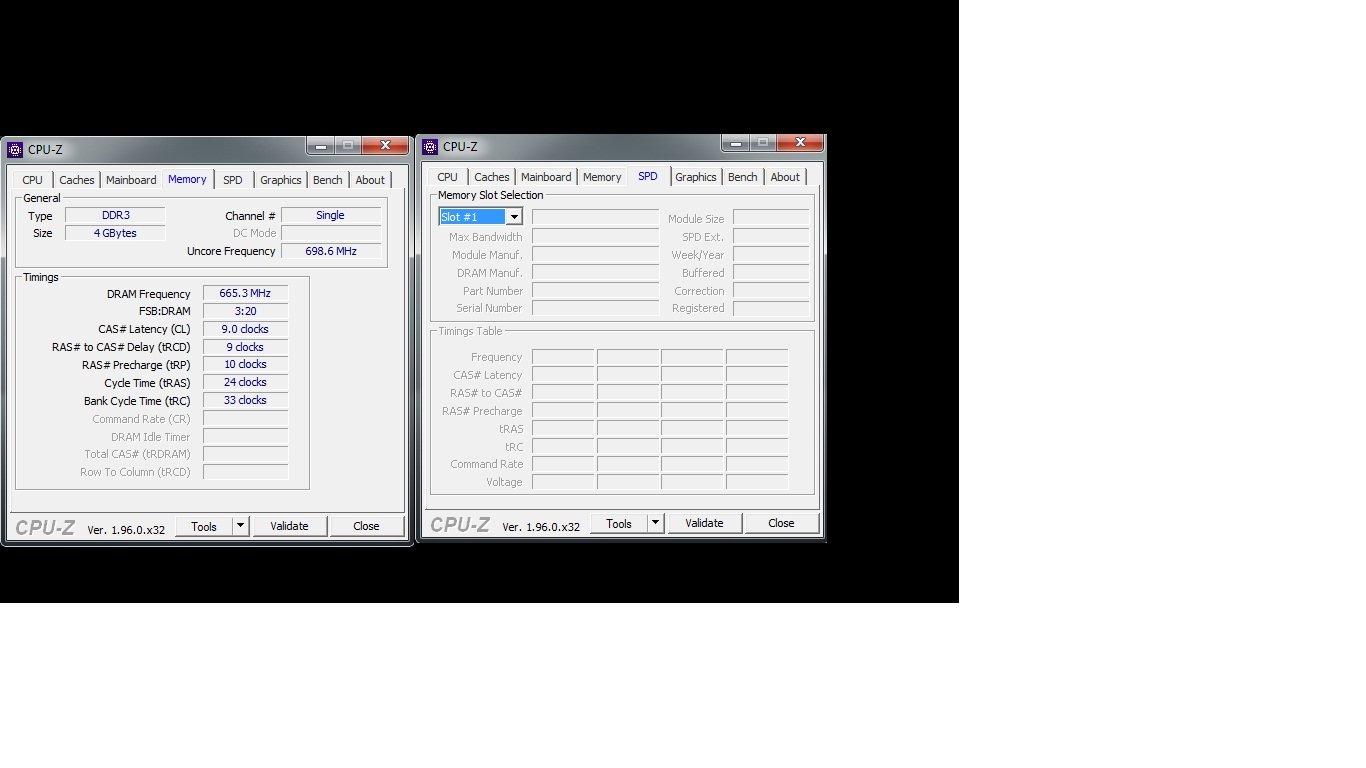This screenshot has height=768, width=1366.
Task: Click the Close button in left CPU-Z window
Action: tap(367, 526)
